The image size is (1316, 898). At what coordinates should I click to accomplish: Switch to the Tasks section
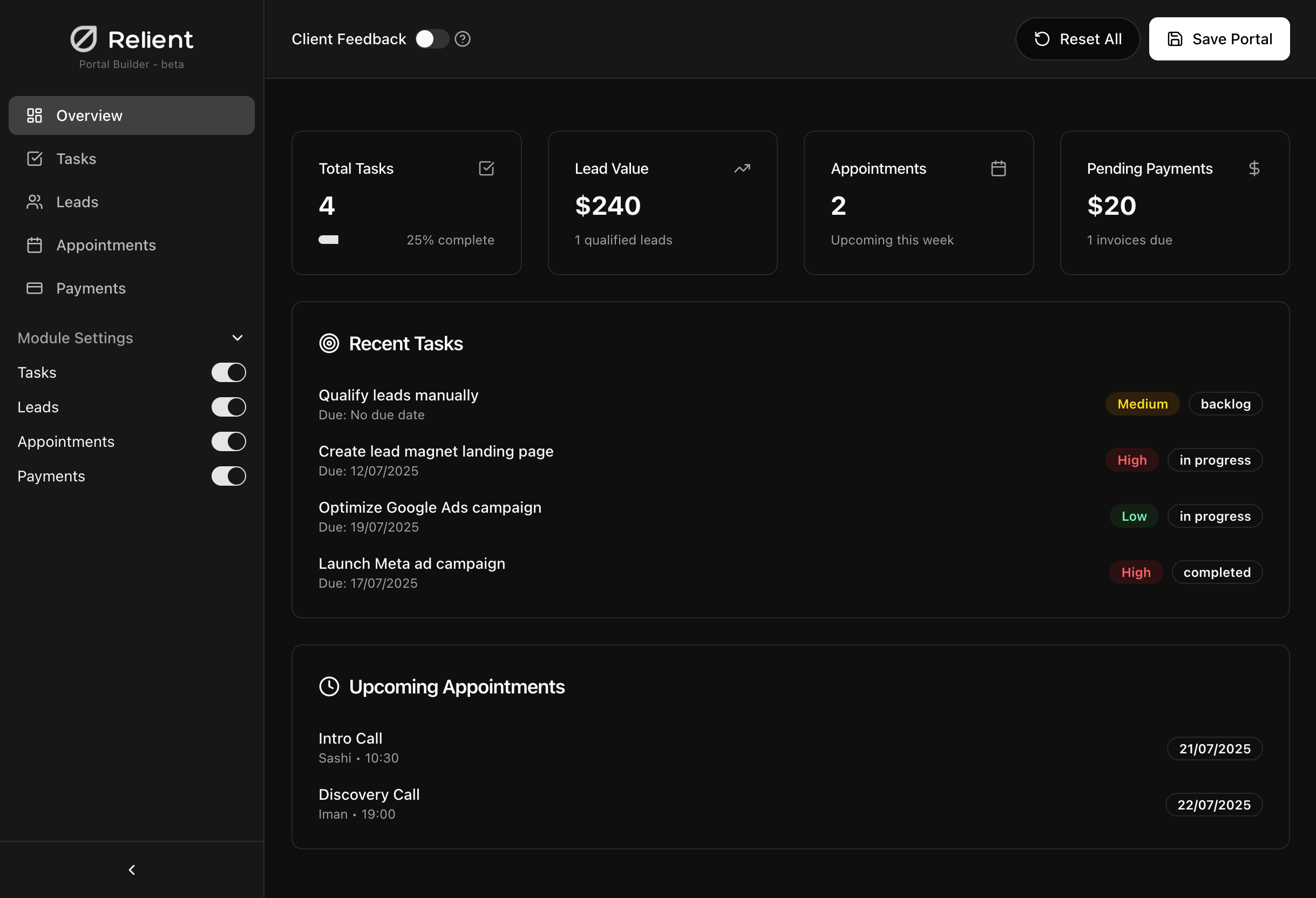pos(76,159)
